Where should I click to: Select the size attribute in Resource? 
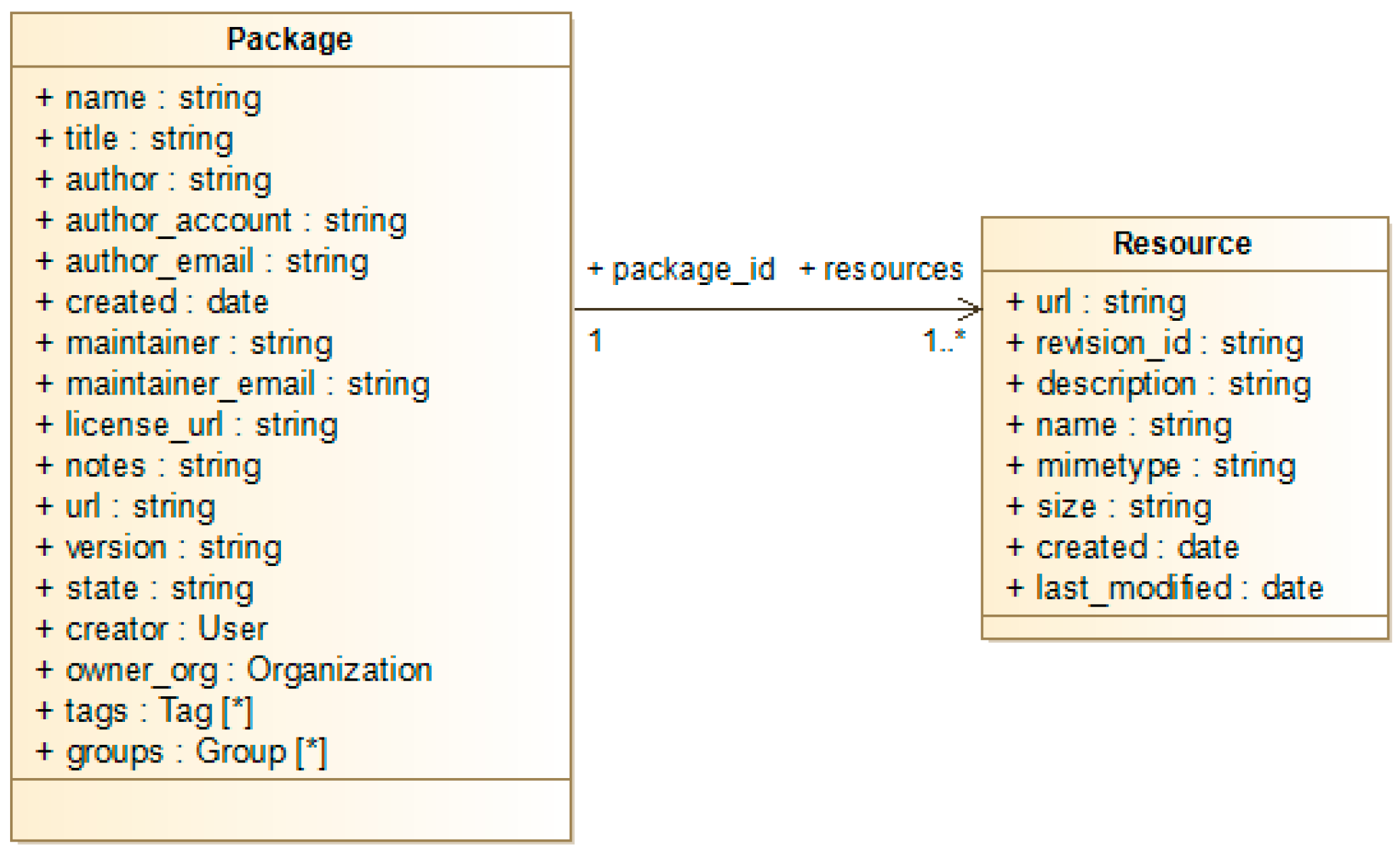(1109, 507)
